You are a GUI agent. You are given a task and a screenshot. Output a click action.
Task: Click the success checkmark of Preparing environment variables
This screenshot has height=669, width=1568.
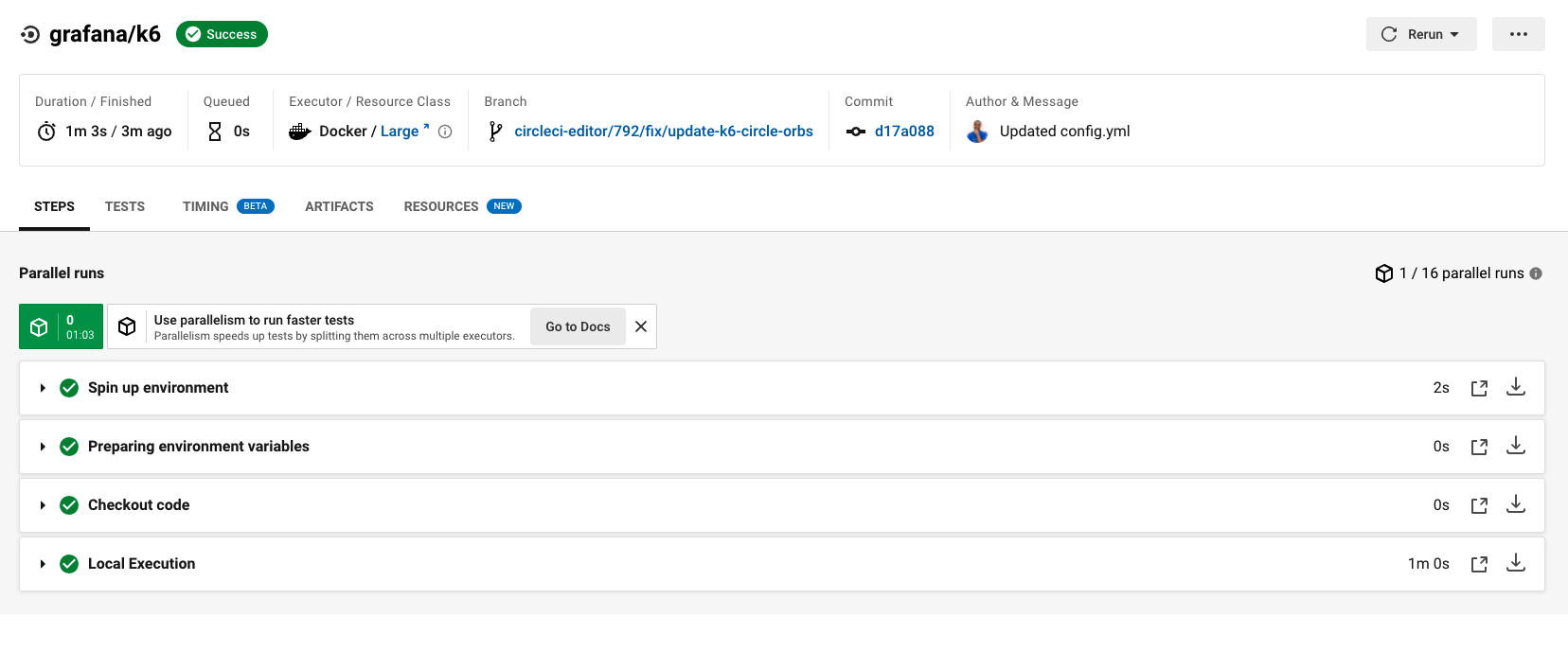tap(69, 447)
